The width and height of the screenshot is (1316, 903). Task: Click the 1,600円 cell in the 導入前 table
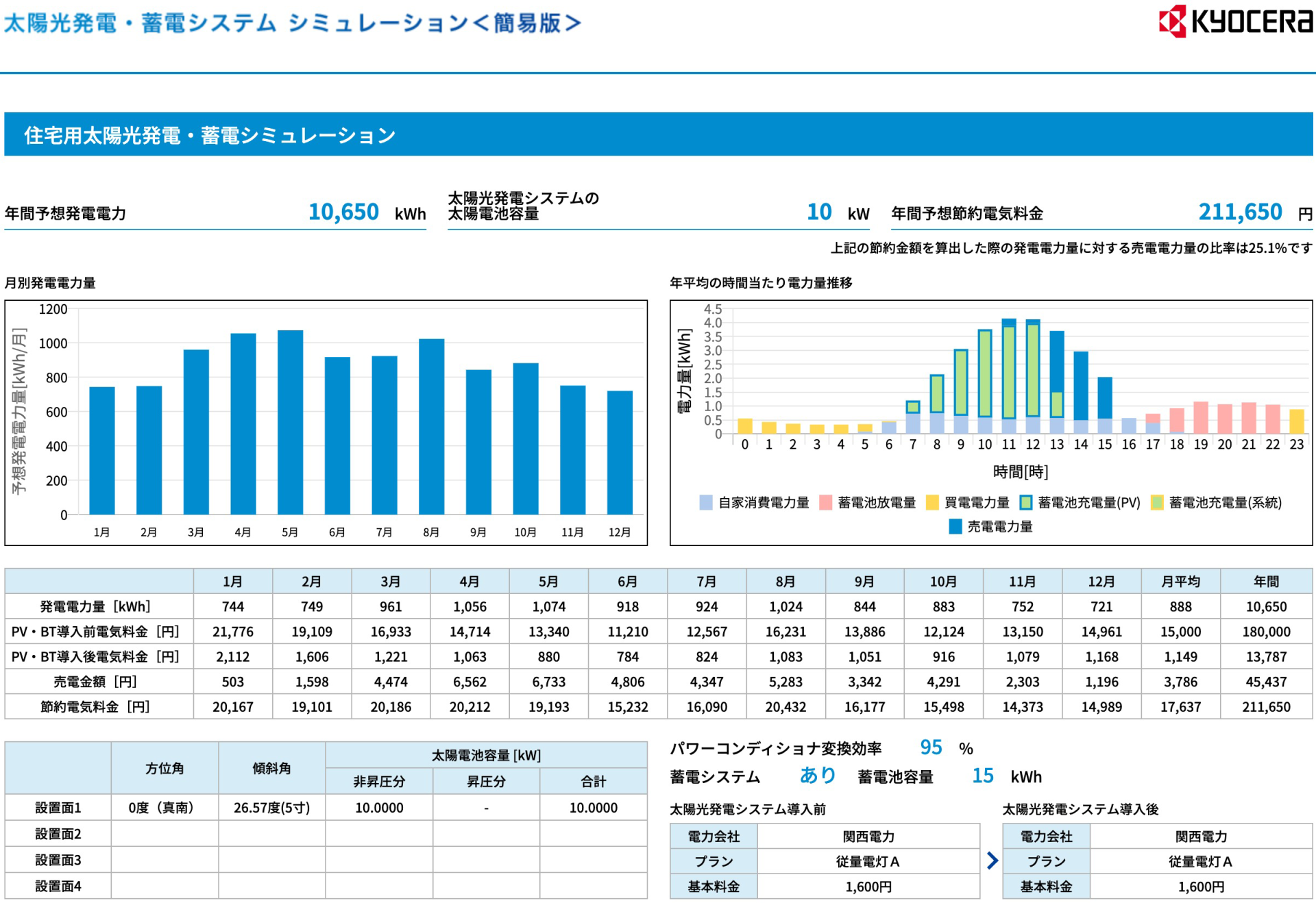868,887
